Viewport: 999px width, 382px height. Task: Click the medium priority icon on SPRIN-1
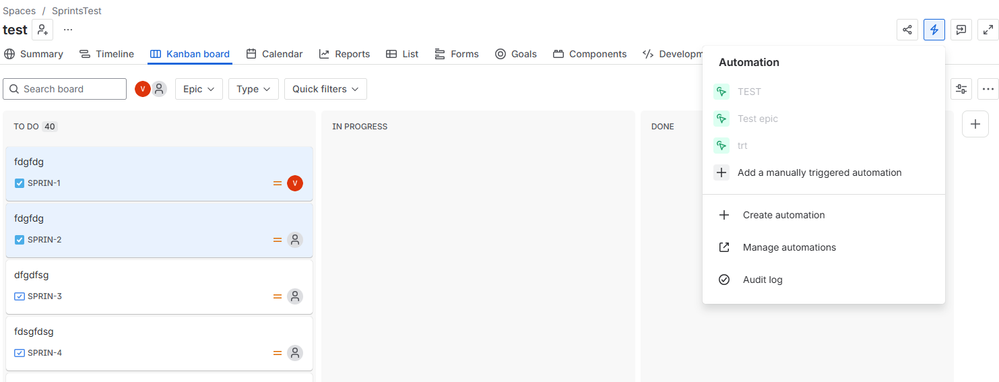click(x=277, y=183)
